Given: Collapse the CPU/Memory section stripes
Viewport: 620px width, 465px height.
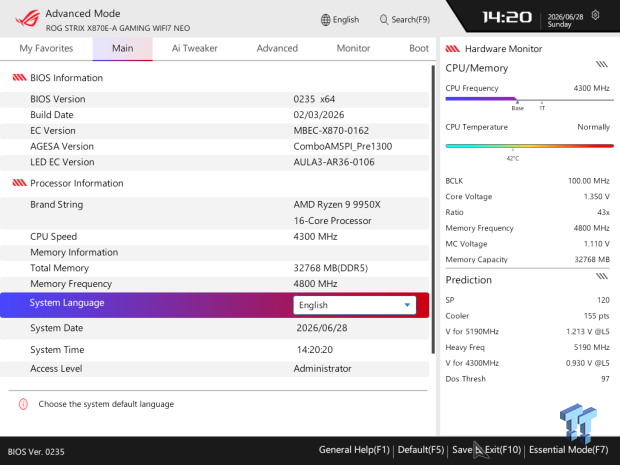Looking at the screenshot, I should (601, 64).
